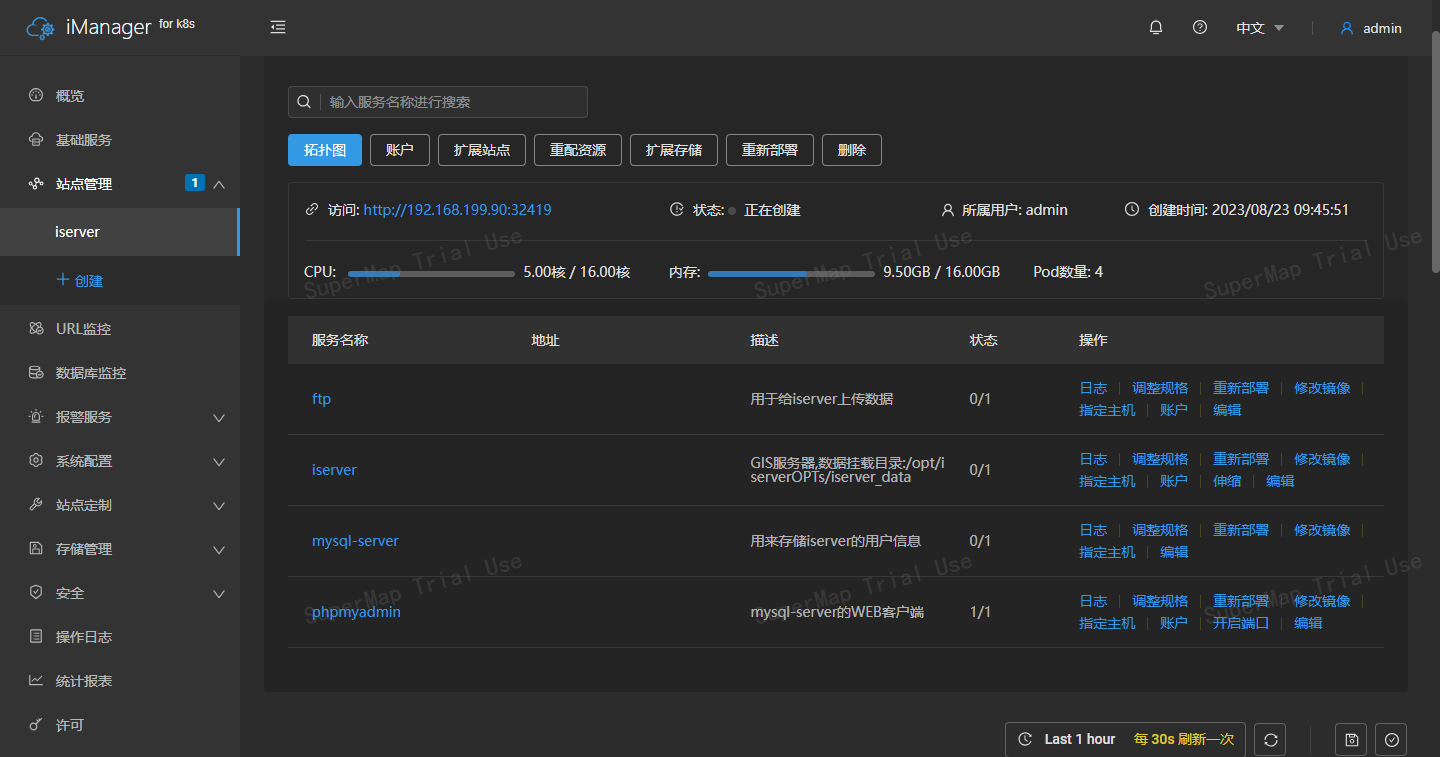Open the phpmyadmin service link
The width and height of the screenshot is (1440, 757).
point(356,612)
